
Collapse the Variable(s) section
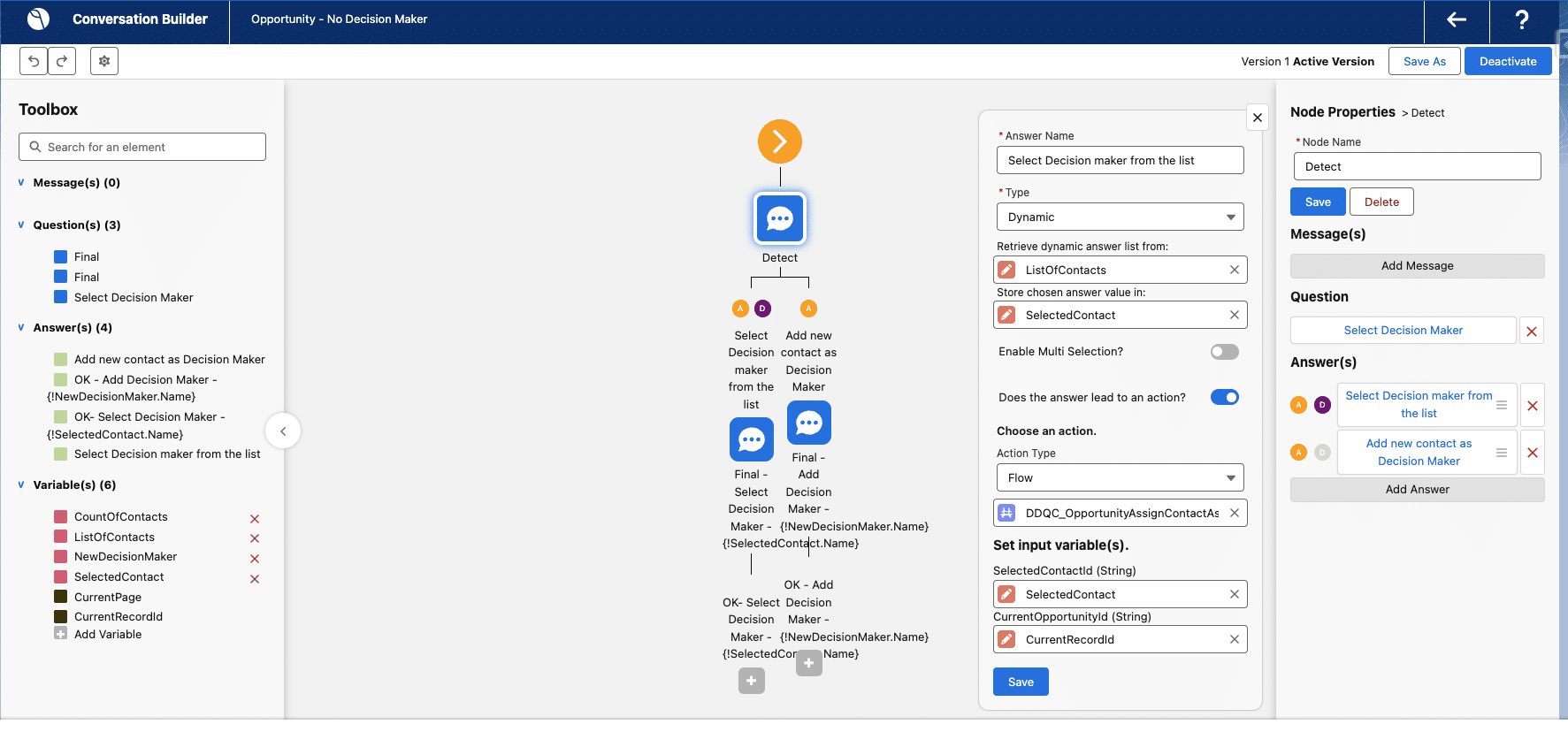pyautogui.click(x=21, y=485)
